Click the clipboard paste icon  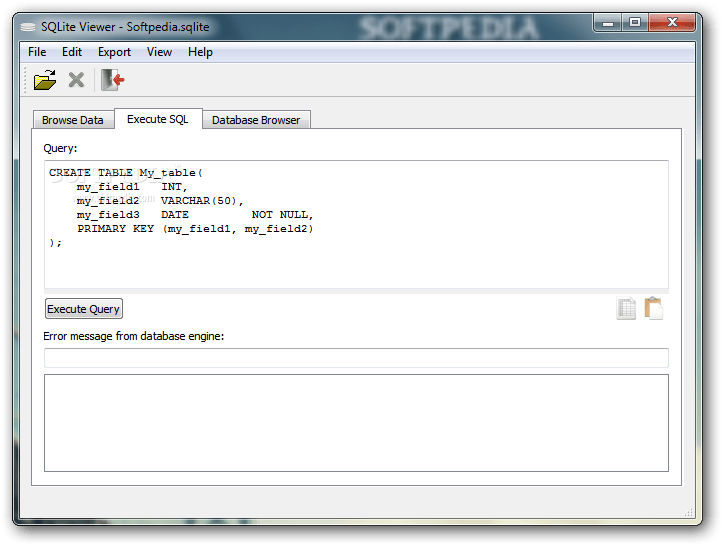click(x=653, y=309)
